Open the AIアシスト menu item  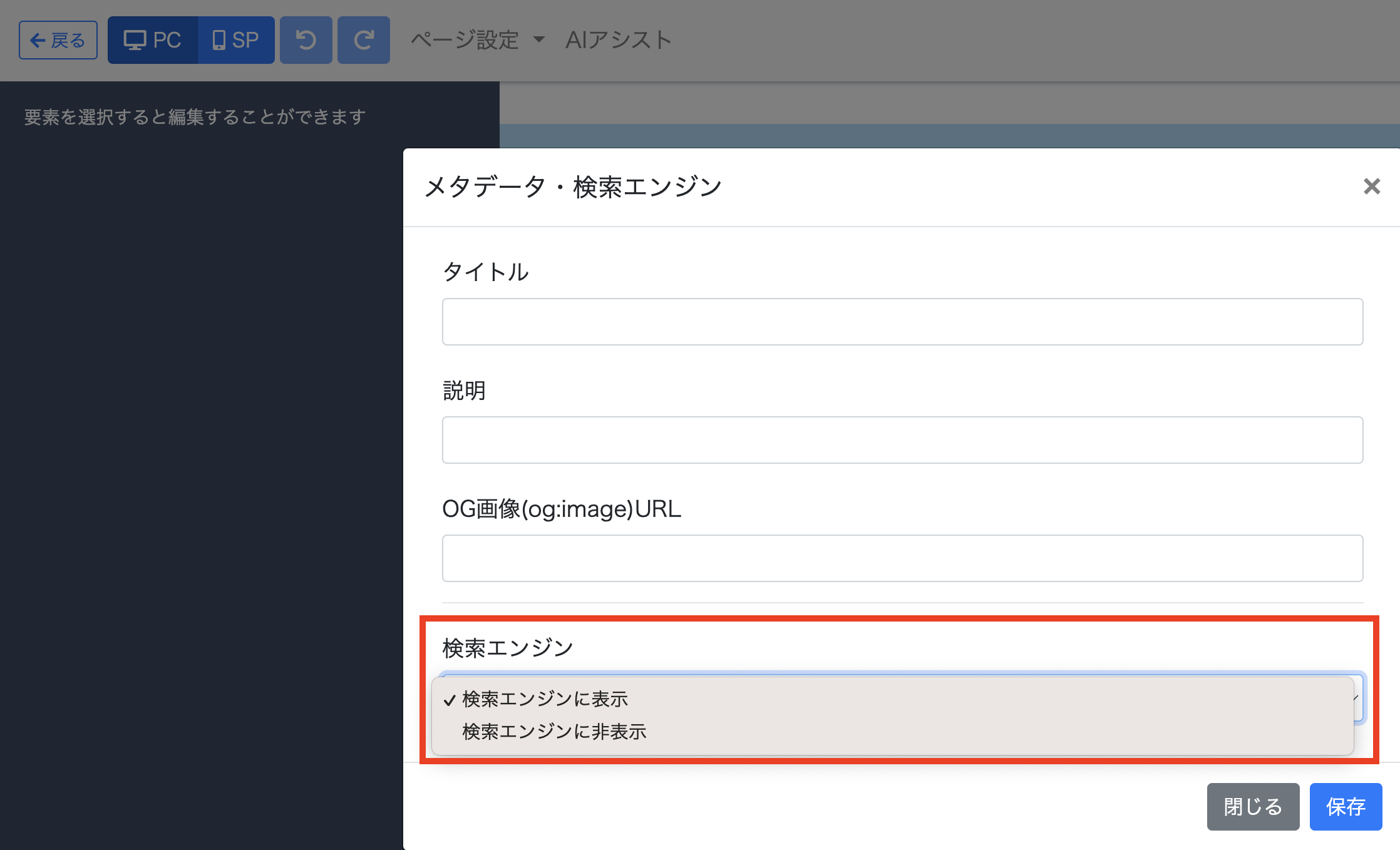click(x=619, y=40)
